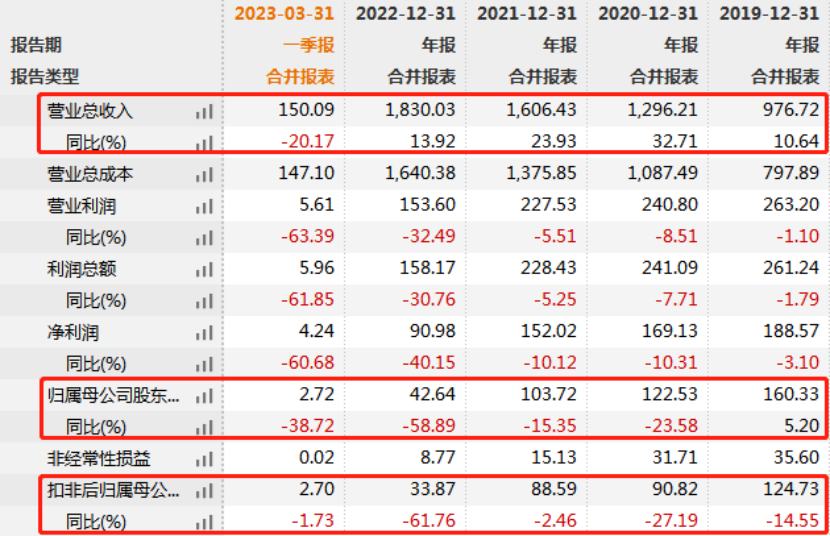Click the non-recurring value 31.71
This screenshot has width=830, height=536.
[x=675, y=457]
